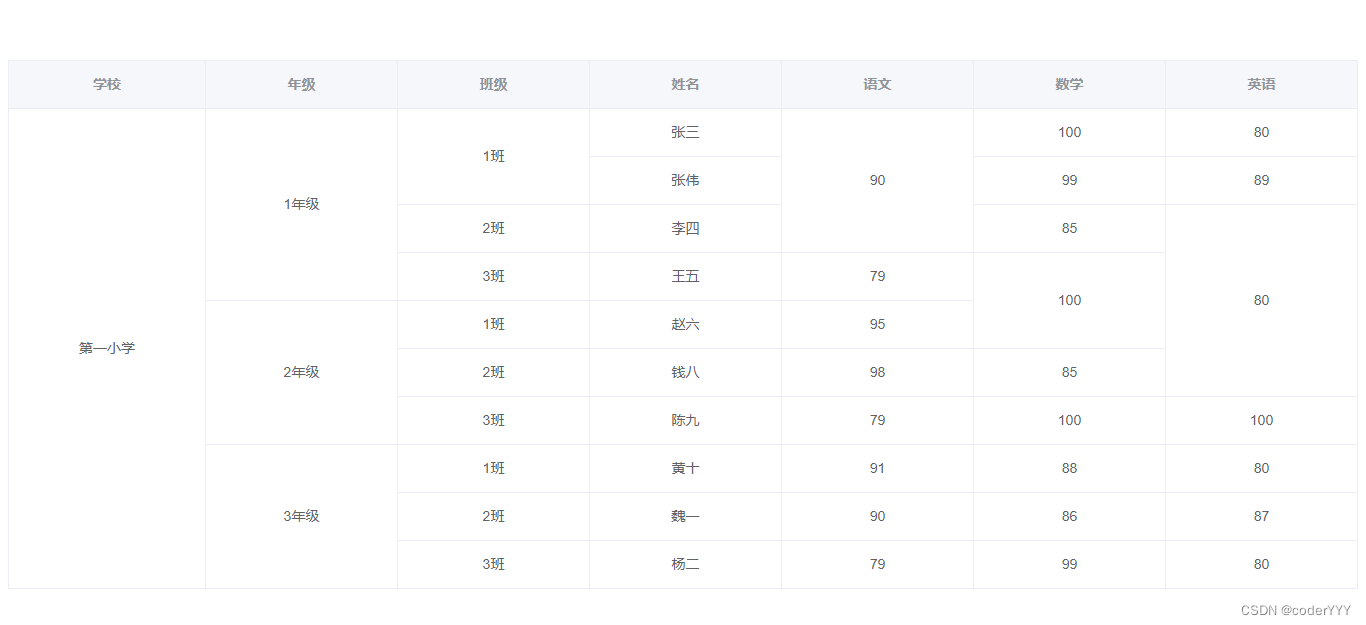Select 钱八's 语文 score of 98
Screen dimensions: 1366x625
[x=877, y=372]
